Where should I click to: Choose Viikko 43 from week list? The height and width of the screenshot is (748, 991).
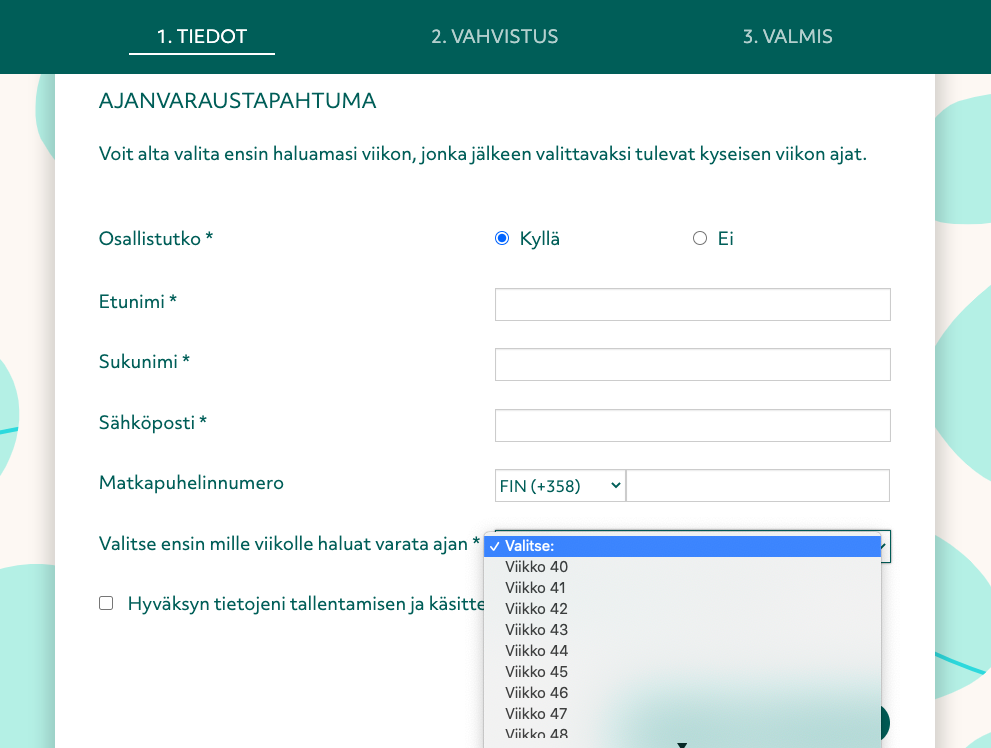(536, 630)
